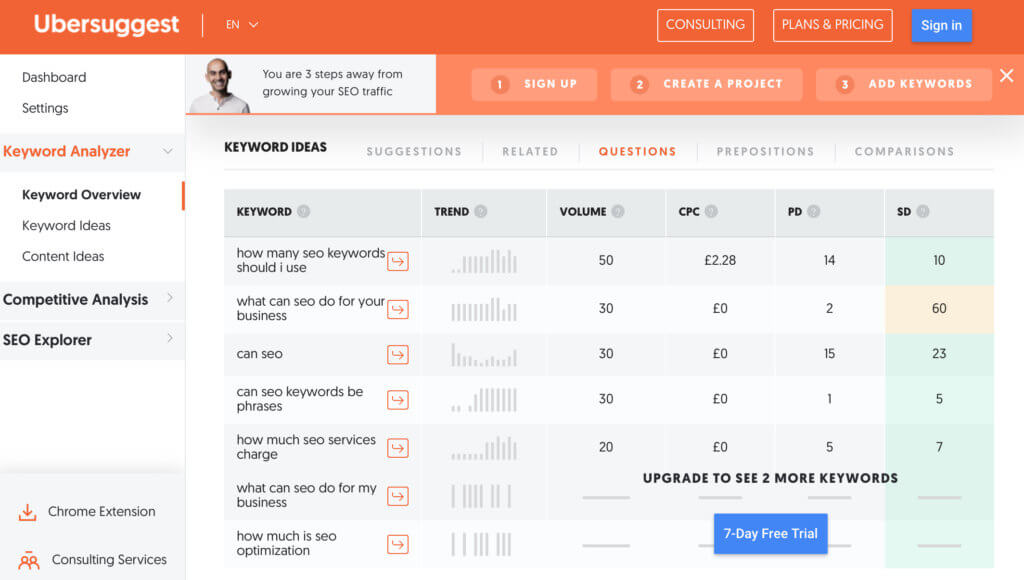
Task: Expand the SEO Explorer section
Action: [170, 338]
